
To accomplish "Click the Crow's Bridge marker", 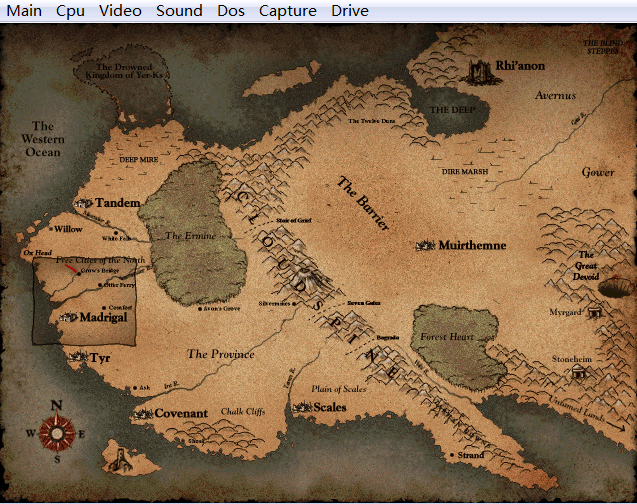I will click(79, 274).
